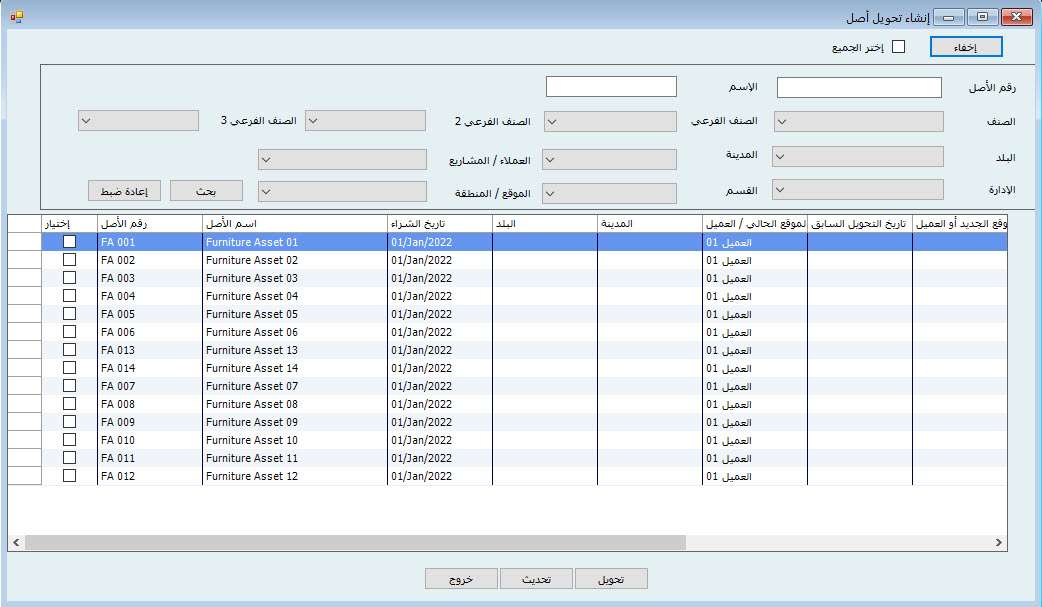Image resolution: width=1042 pixels, height=607 pixels.
Task: Open the الصنف الفرعي subcategory dropdown
Action: [610, 122]
